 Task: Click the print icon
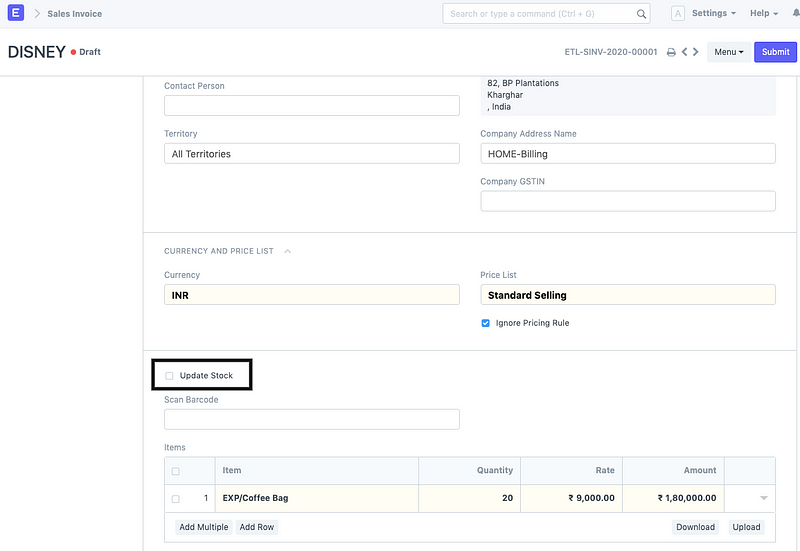point(671,52)
